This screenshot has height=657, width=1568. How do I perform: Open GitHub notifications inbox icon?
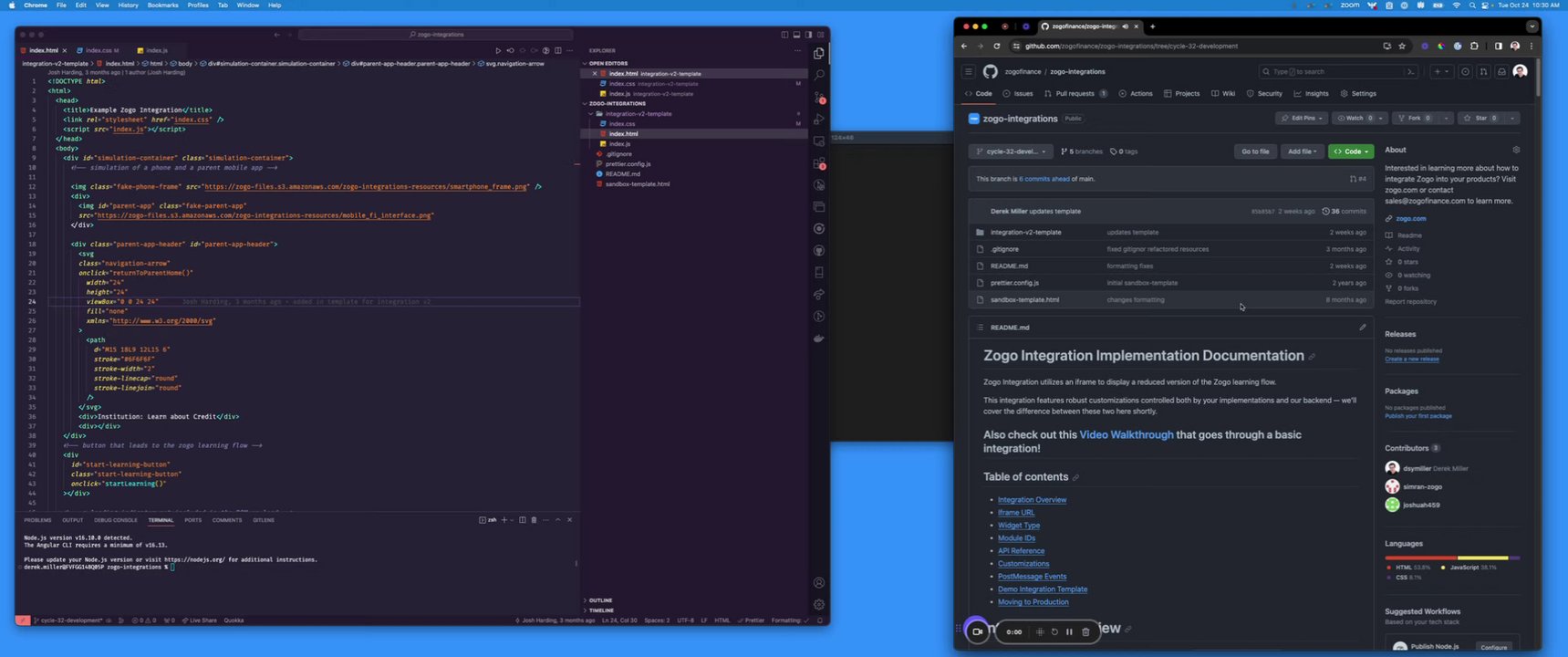(x=1501, y=71)
